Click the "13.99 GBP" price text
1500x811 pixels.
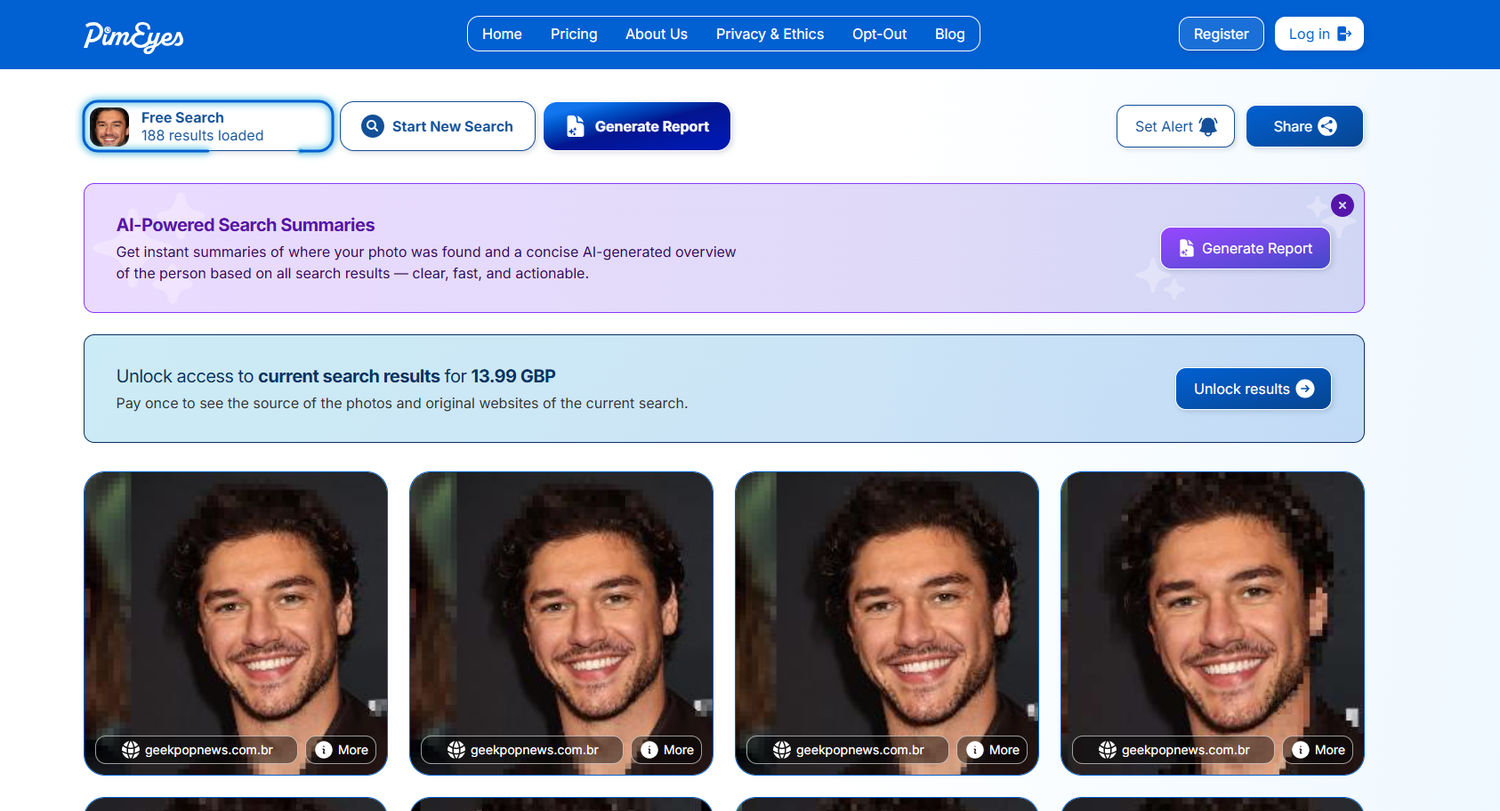click(513, 377)
